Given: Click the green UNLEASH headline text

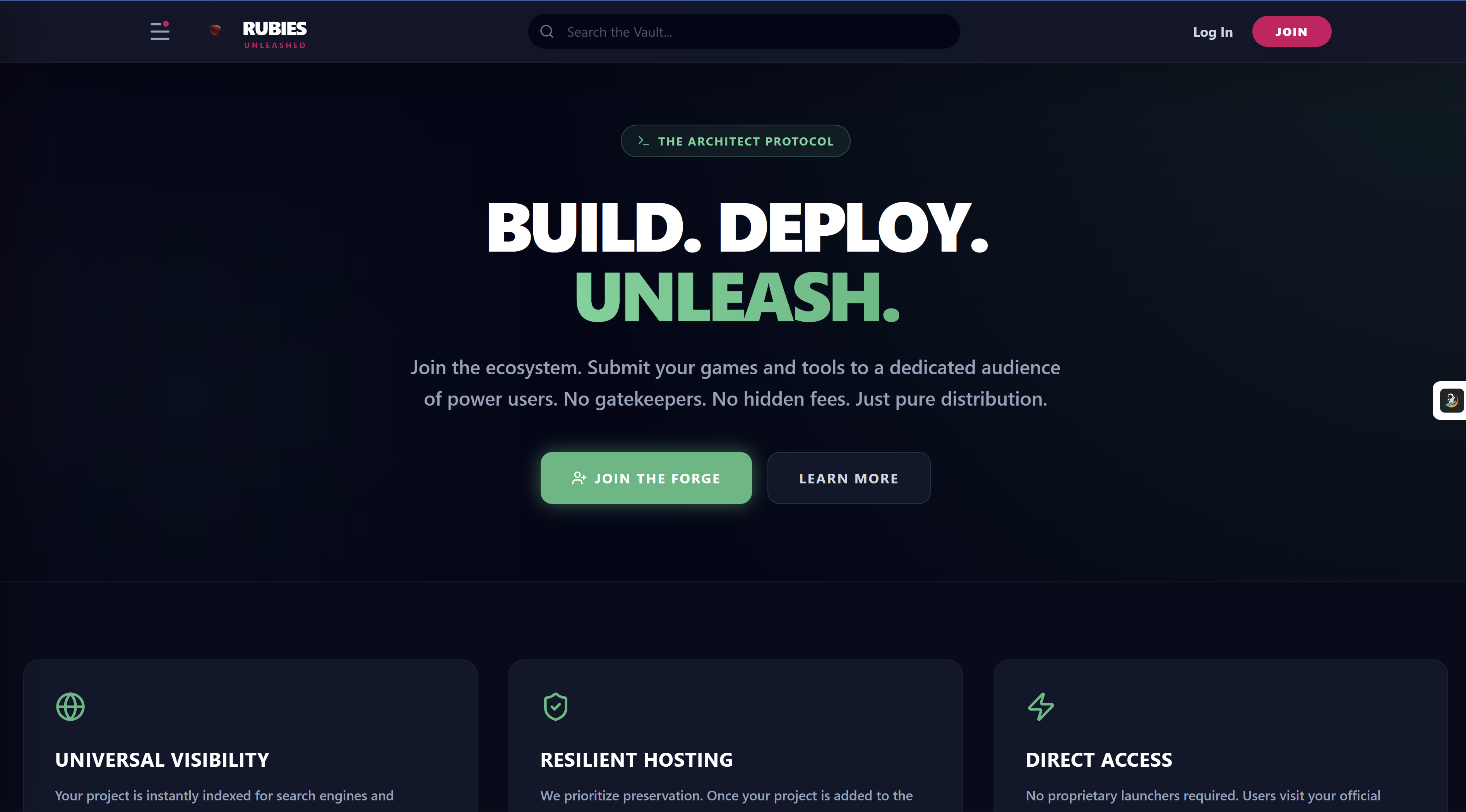Looking at the screenshot, I should [737, 297].
